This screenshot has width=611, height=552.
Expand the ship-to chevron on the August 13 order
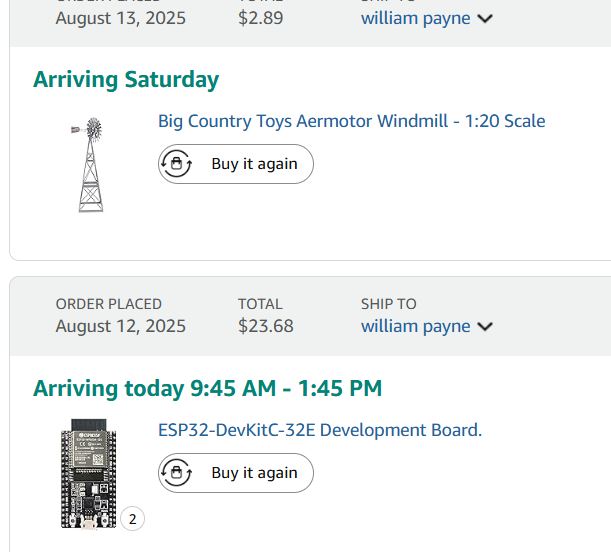coord(485,18)
